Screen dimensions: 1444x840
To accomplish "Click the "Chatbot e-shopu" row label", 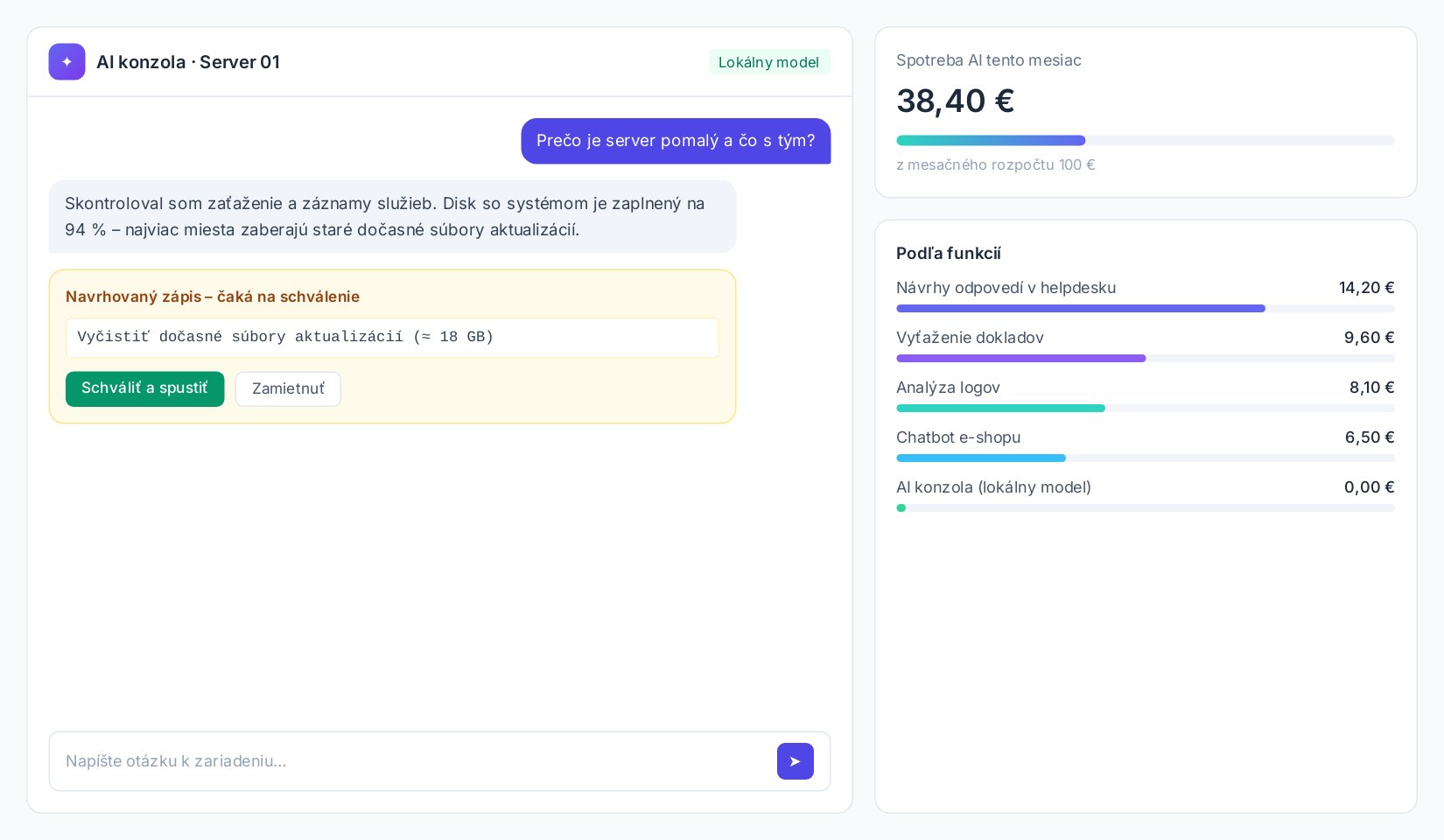I will [958, 437].
